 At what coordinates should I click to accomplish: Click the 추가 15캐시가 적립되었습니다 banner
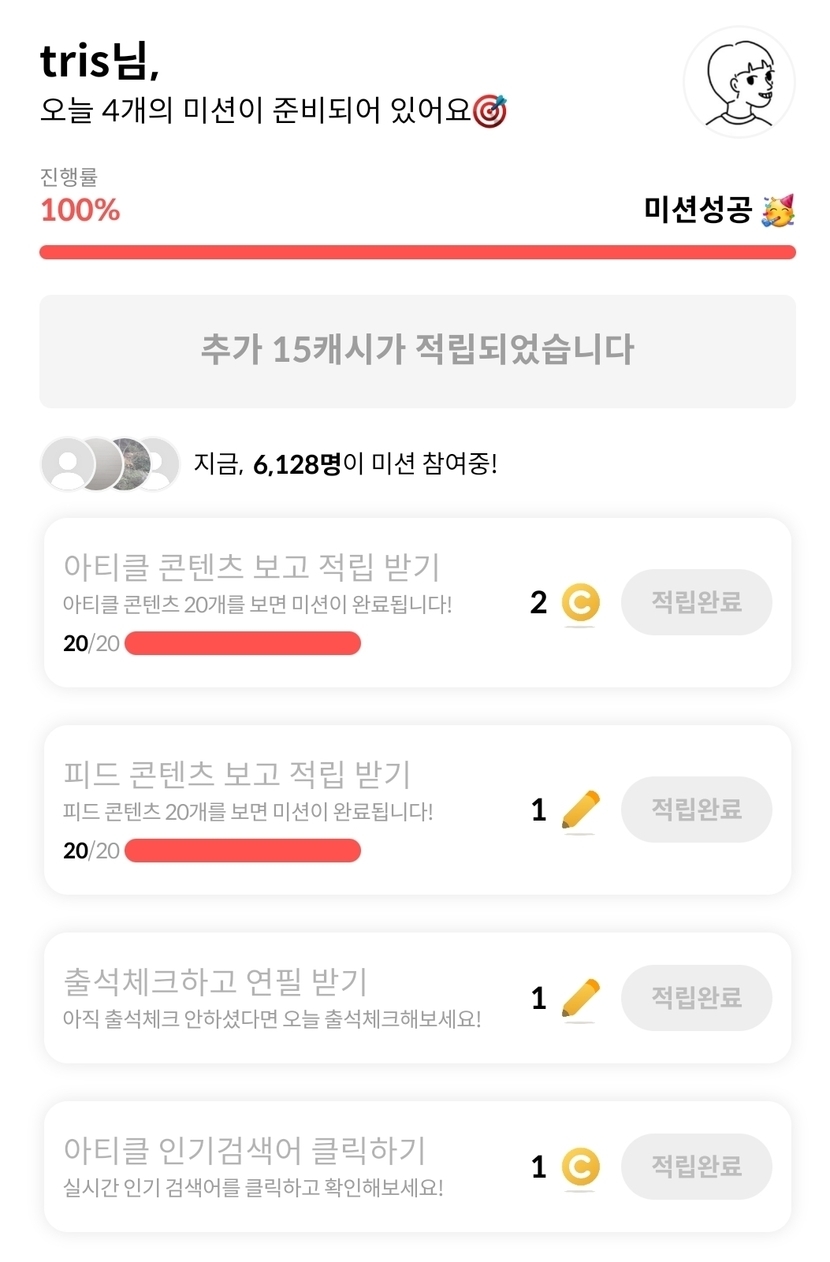point(417,351)
